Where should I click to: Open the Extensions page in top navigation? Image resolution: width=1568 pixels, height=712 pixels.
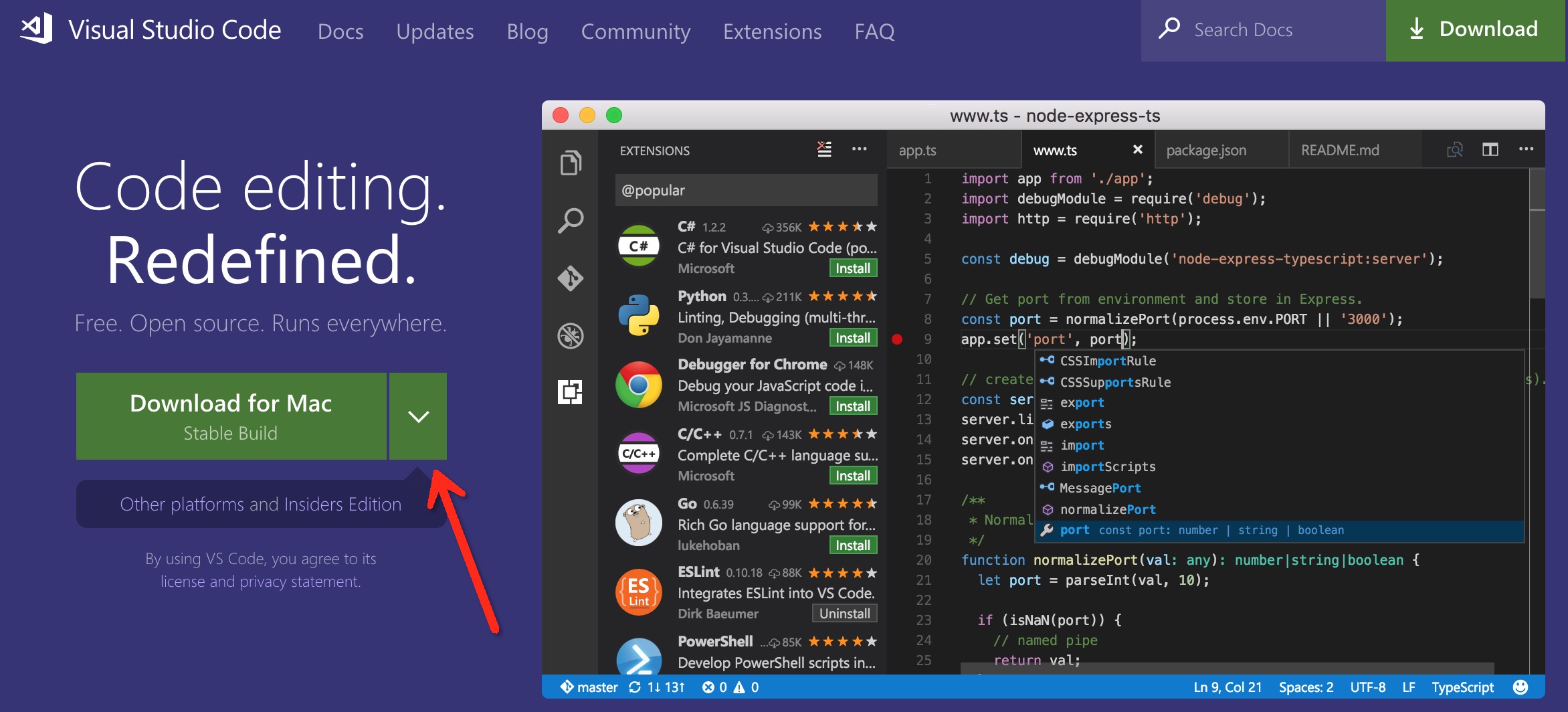772,31
